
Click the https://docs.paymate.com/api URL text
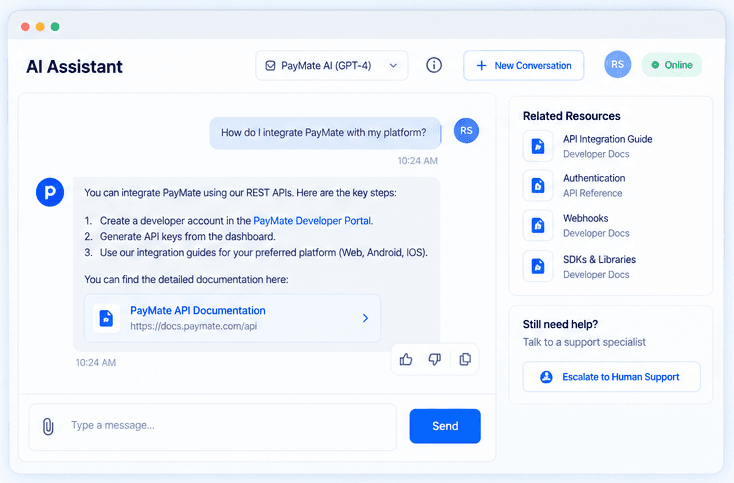coord(193,326)
